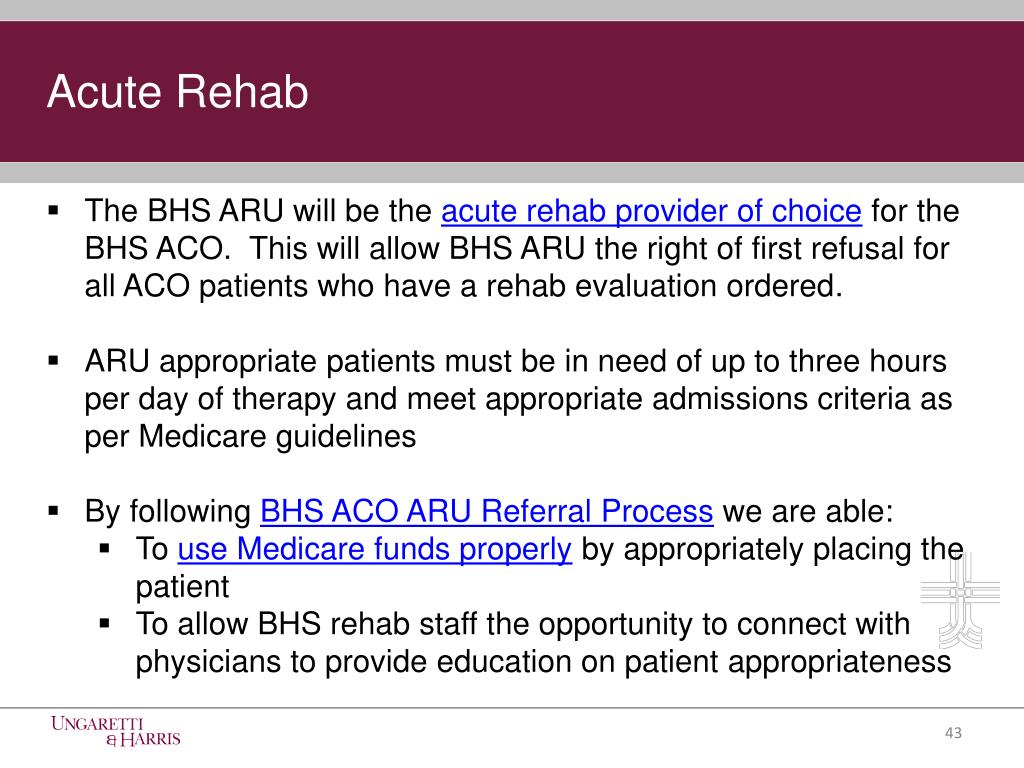This screenshot has height=768, width=1024.
Task: Select the "Acute Rehab" slide title
Action: coord(178,93)
